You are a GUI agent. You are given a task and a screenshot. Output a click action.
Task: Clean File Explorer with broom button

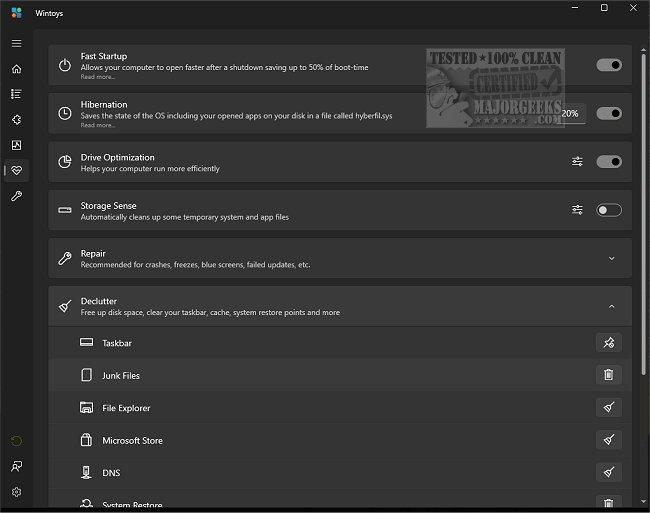pos(609,407)
